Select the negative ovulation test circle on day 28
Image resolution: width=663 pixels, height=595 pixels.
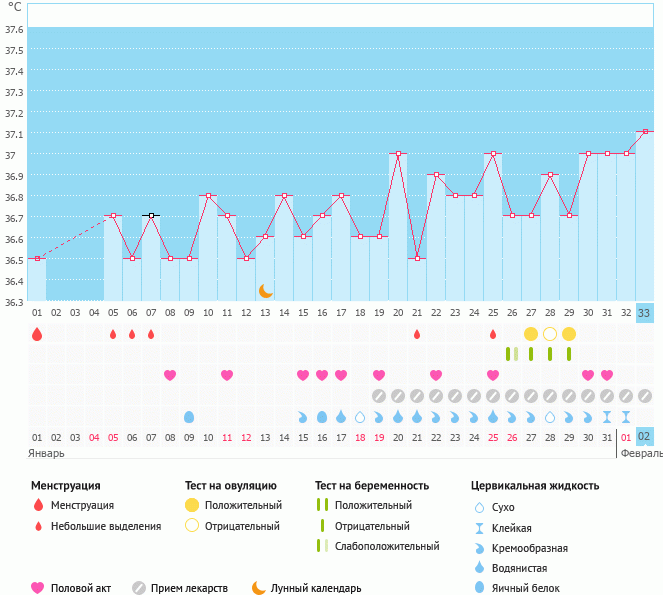pyautogui.click(x=550, y=334)
